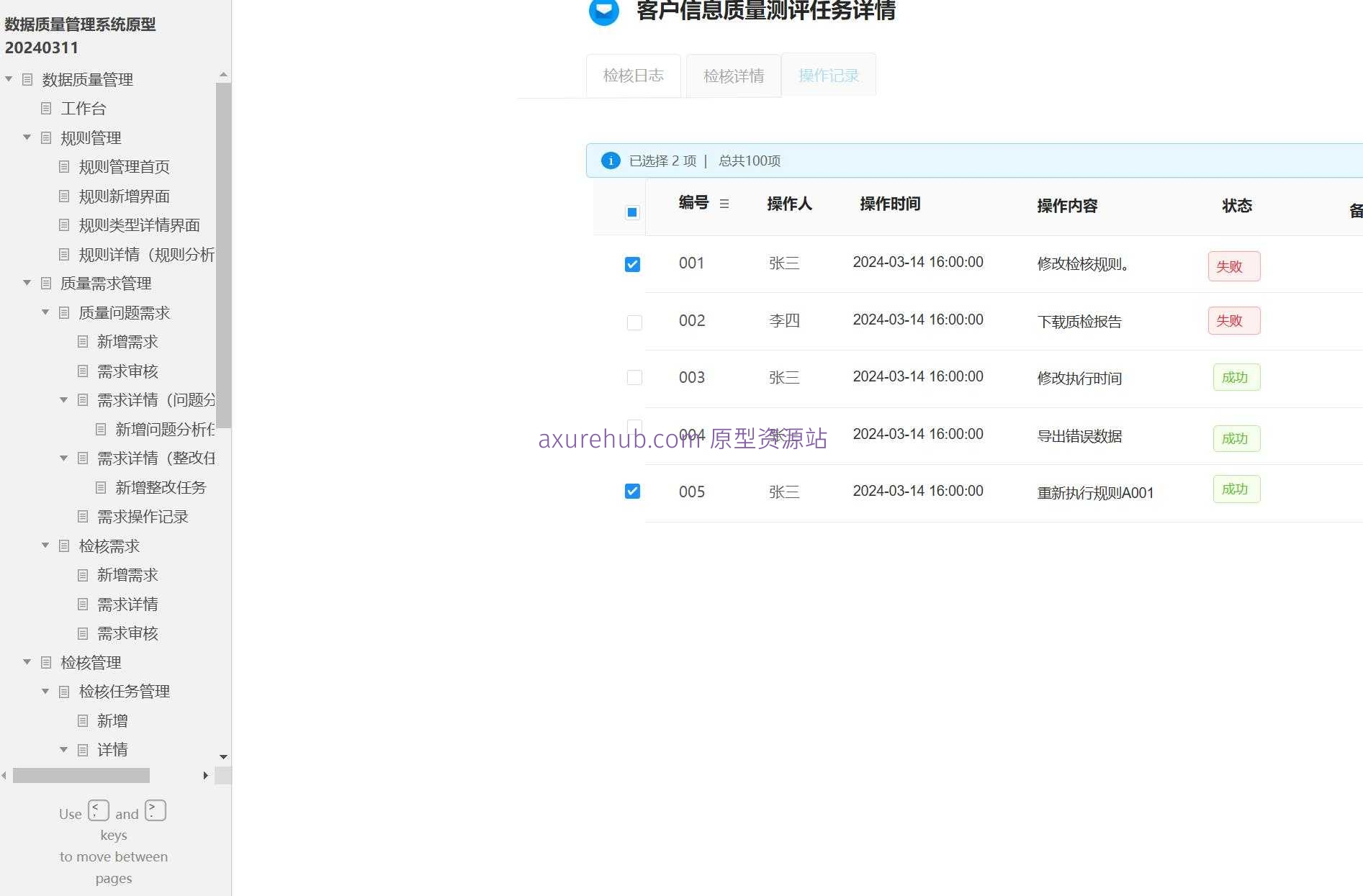This screenshot has height=896, width=1363.
Task: Collapse the 数据质量管理 tree node
Action: pos(8,79)
